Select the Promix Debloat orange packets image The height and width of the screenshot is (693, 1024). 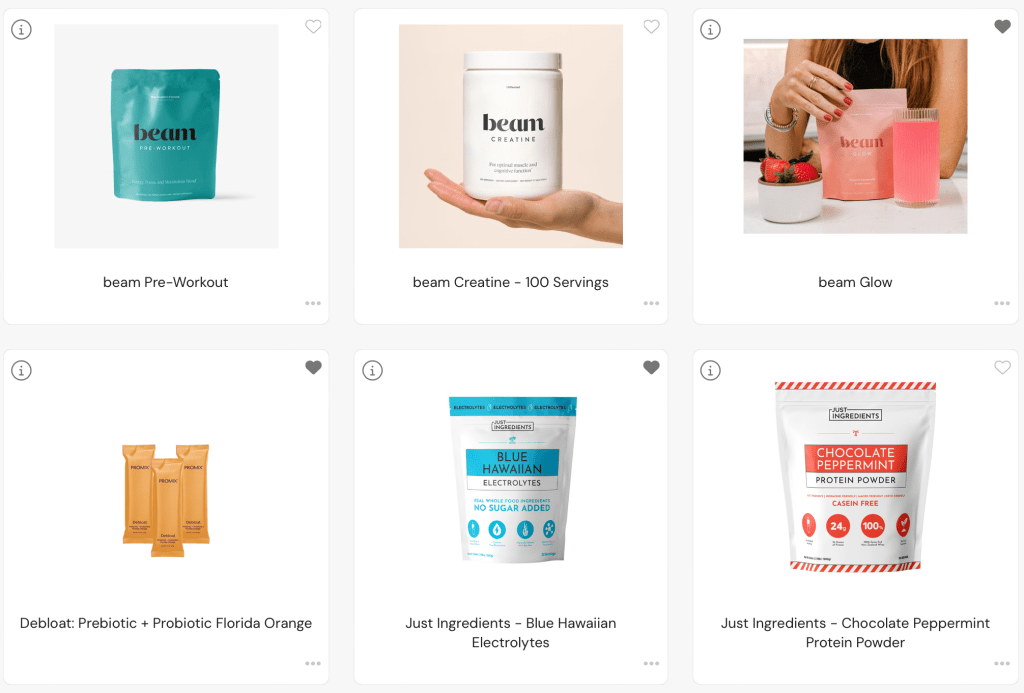[x=166, y=500]
